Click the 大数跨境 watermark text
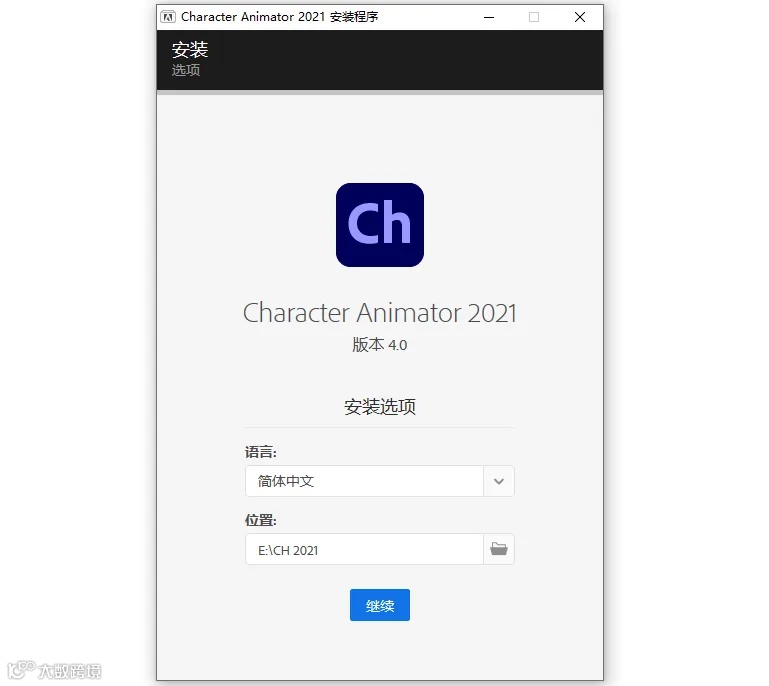Screen dimensions: 769x686 [x=70, y=671]
